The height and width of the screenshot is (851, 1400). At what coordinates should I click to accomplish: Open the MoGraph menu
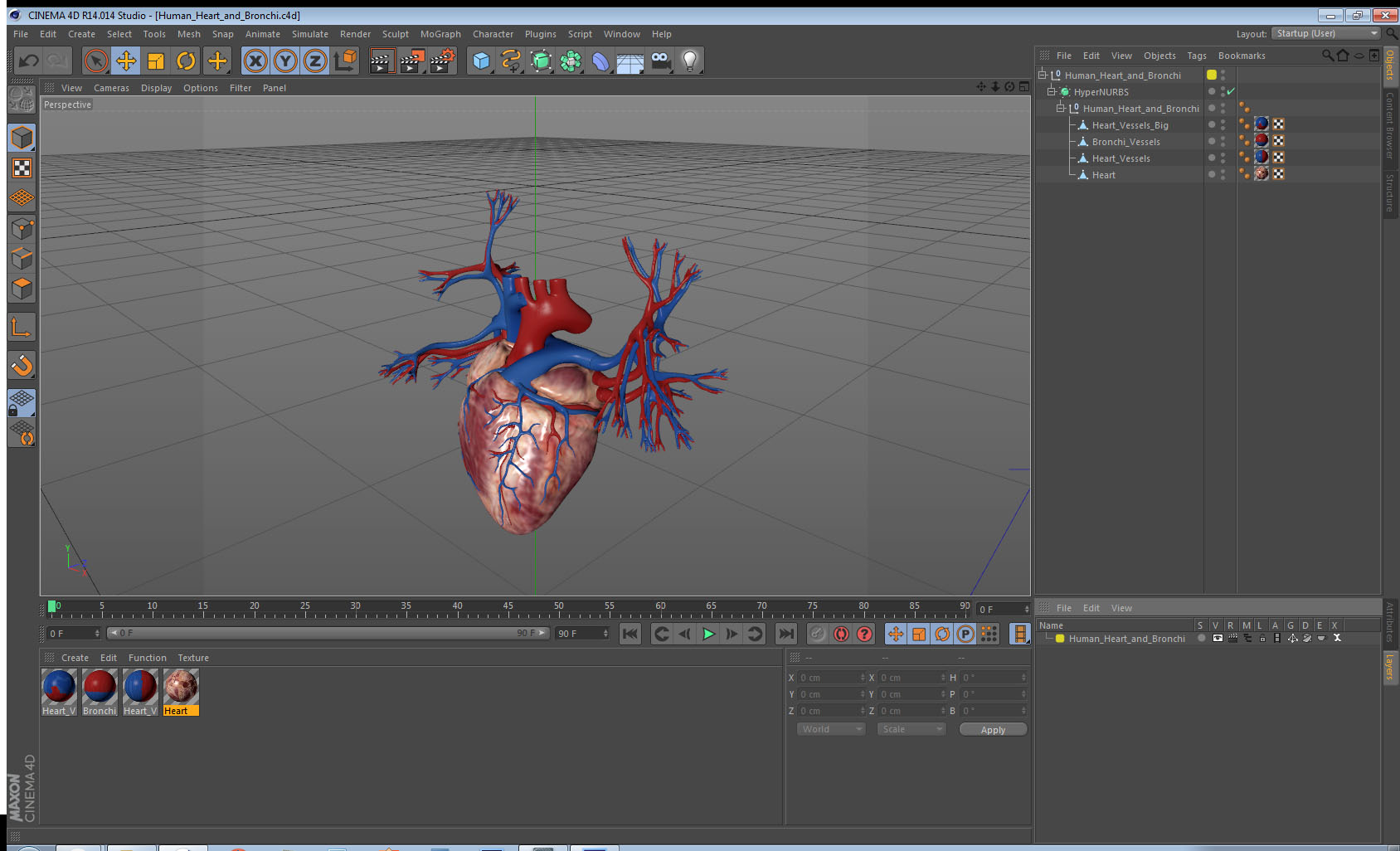440,34
